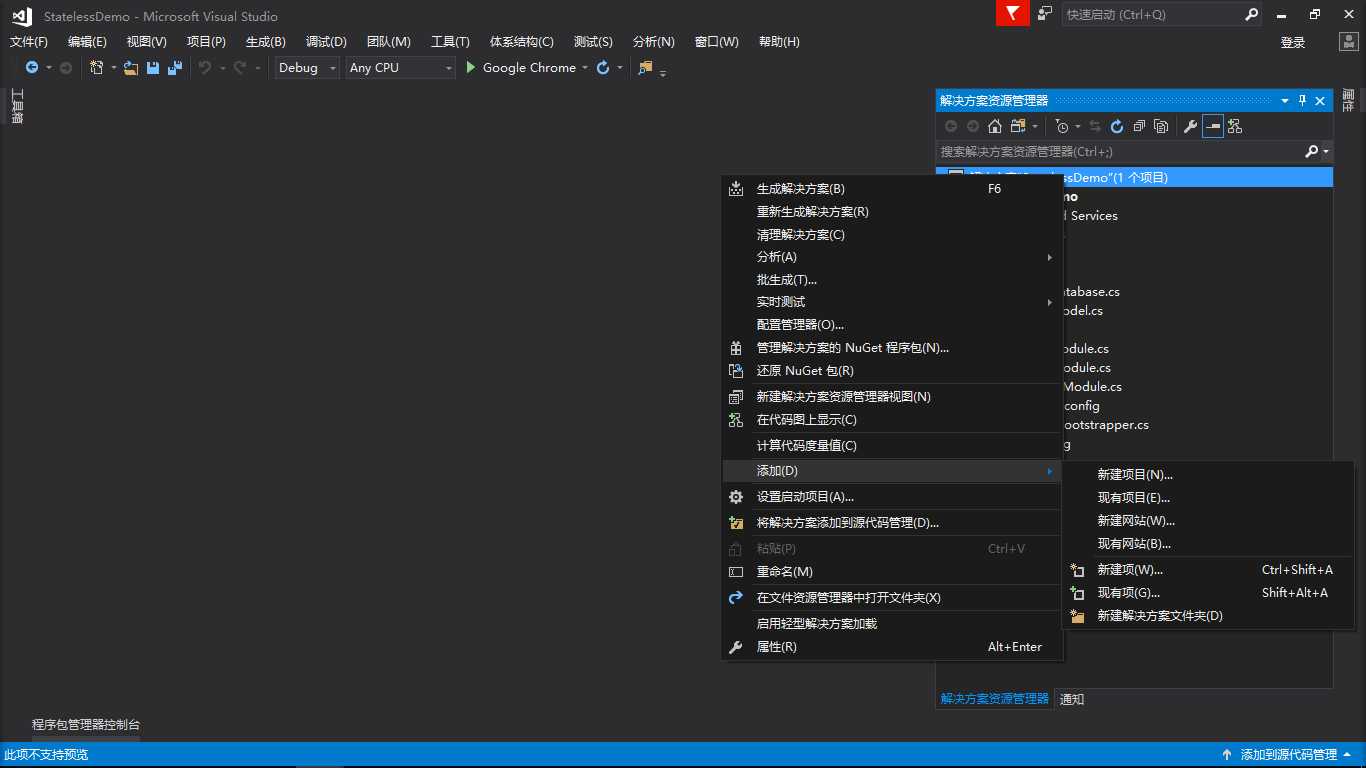
Task: Open the back navigation history dropdown arrow
Action: click(x=48, y=68)
